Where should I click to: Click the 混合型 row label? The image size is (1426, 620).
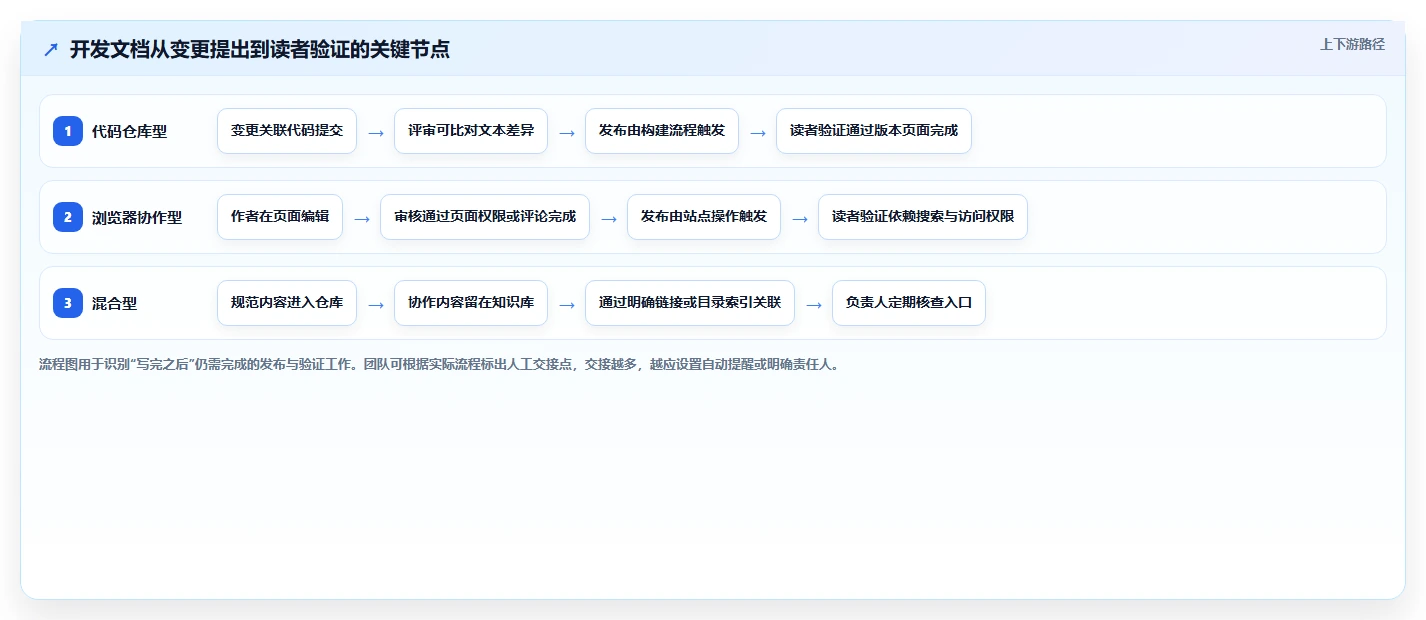click(x=114, y=303)
